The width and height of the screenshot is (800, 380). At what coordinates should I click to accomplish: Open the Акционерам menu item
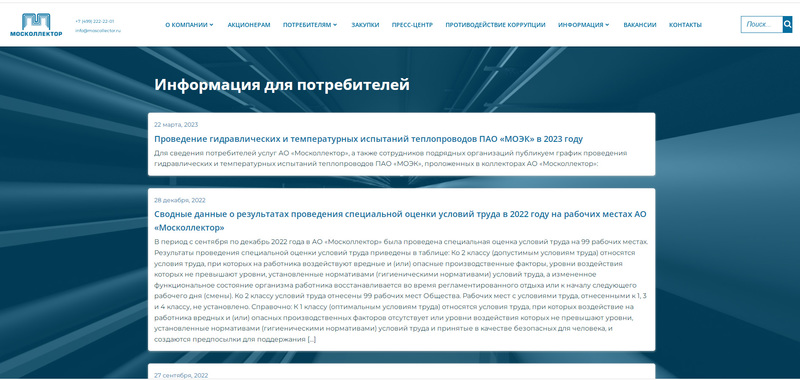pyautogui.click(x=249, y=24)
